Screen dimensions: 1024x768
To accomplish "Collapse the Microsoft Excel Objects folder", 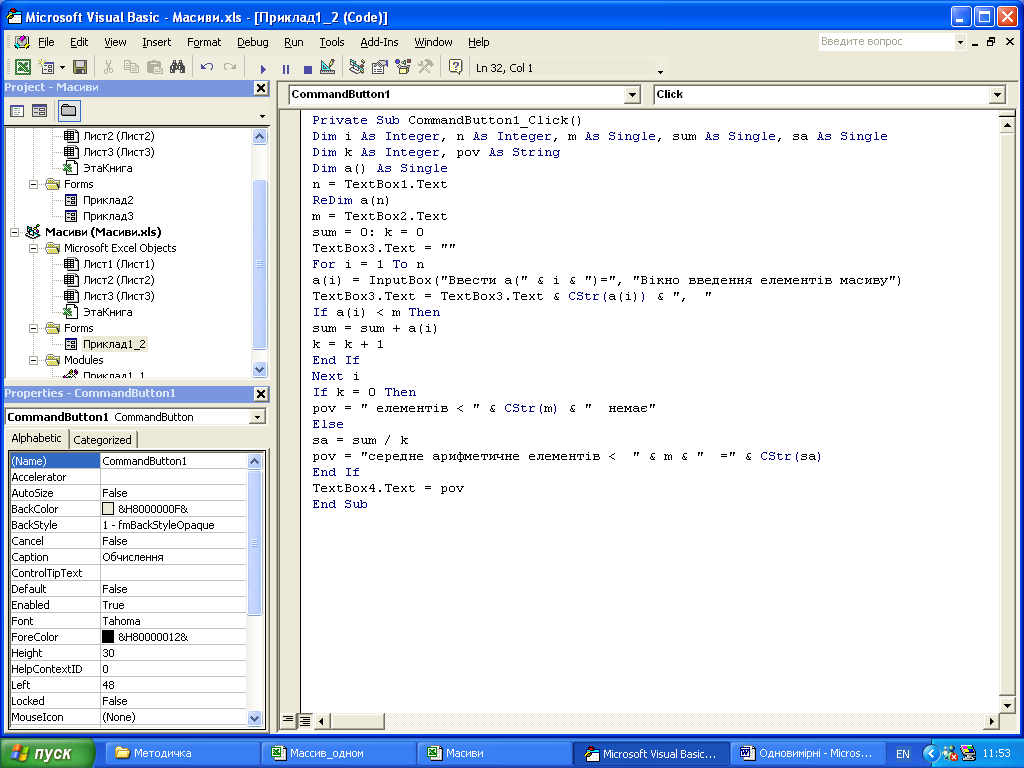I will tap(33, 249).
